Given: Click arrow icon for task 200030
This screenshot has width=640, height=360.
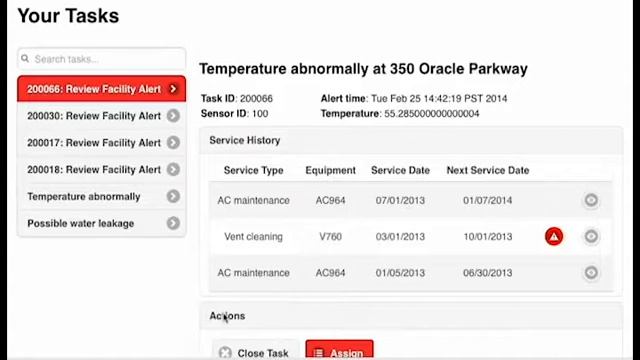Looking at the screenshot, I should [x=173, y=116].
